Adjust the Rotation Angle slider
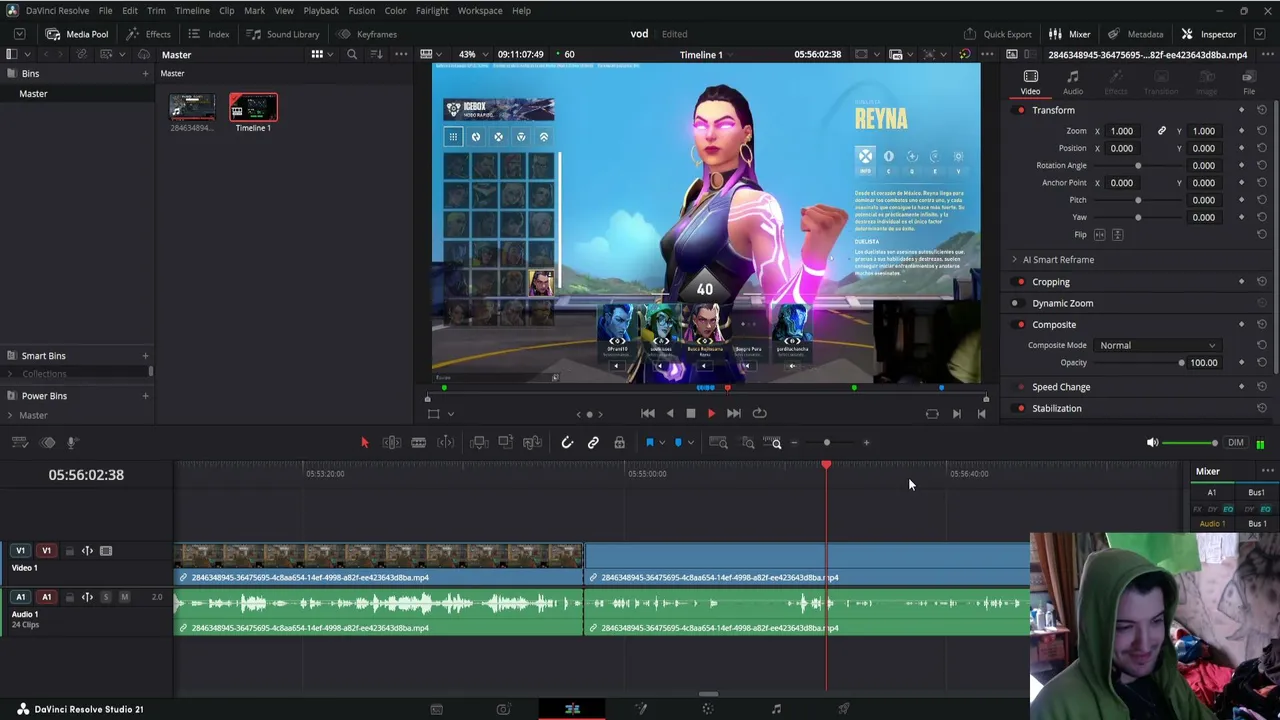The width and height of the screenshot is (1280, 720). (x=1138, y=166)
